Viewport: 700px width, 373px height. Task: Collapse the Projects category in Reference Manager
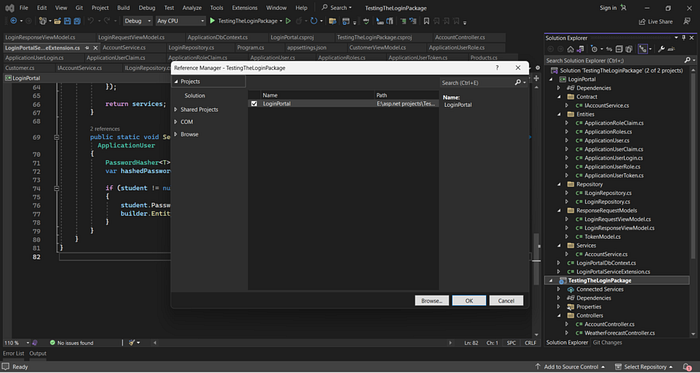176,82
